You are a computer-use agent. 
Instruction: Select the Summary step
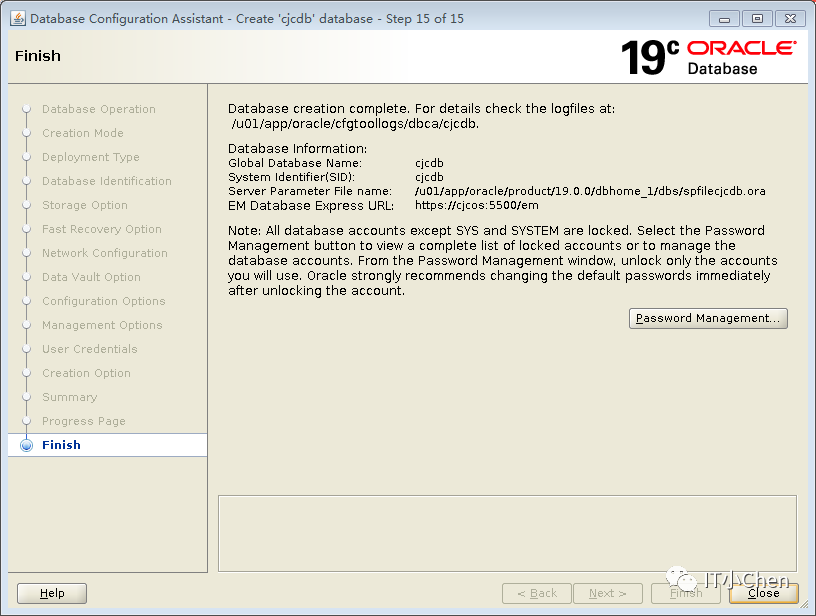click(70, 397)
